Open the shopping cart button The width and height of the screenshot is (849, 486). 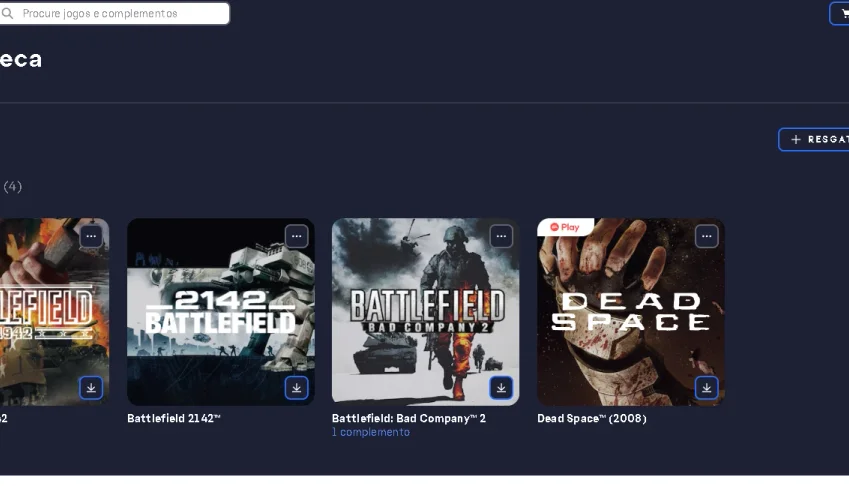click(x=840, y=14)
